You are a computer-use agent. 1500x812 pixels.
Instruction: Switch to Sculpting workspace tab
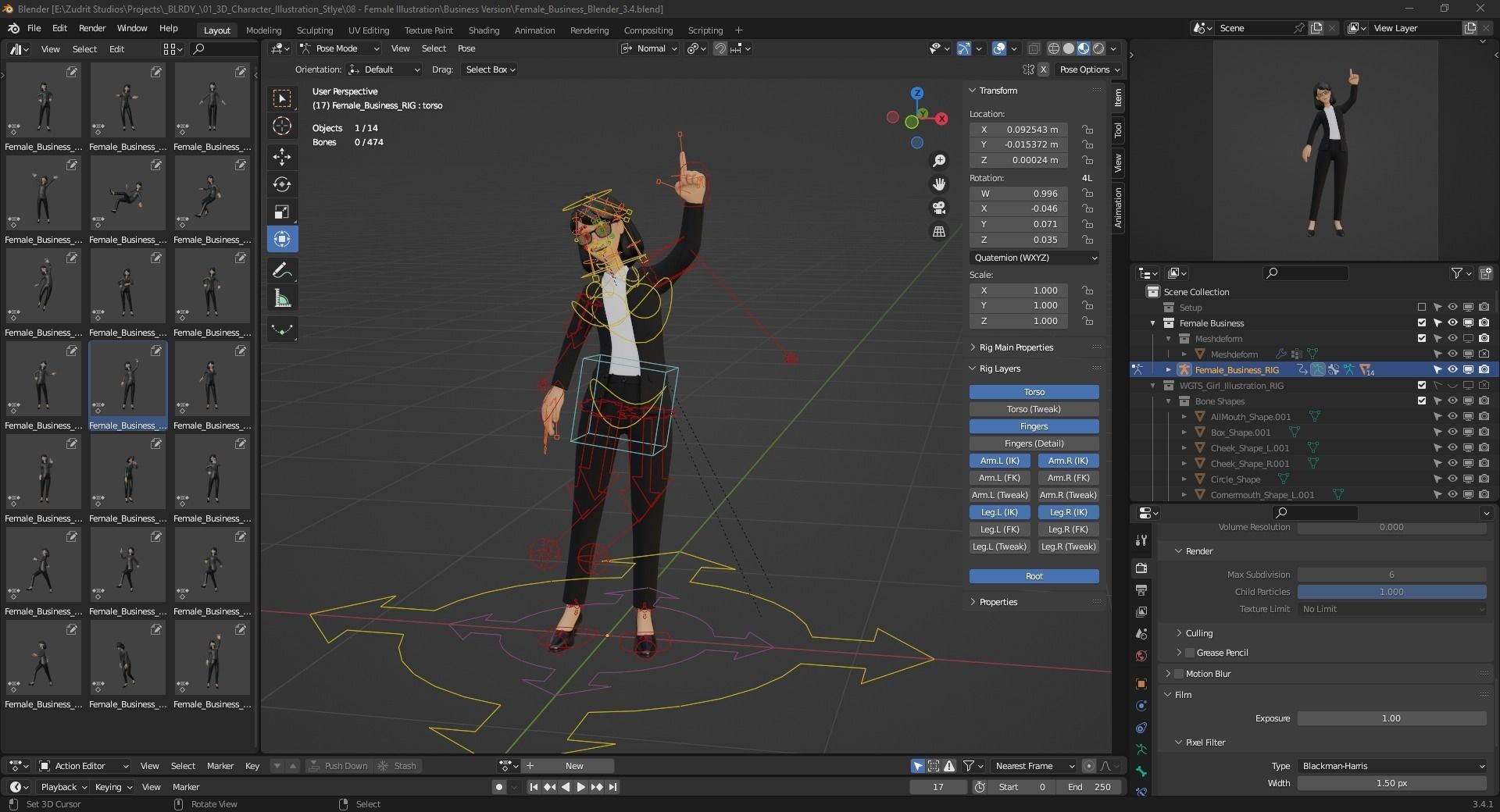315,30
